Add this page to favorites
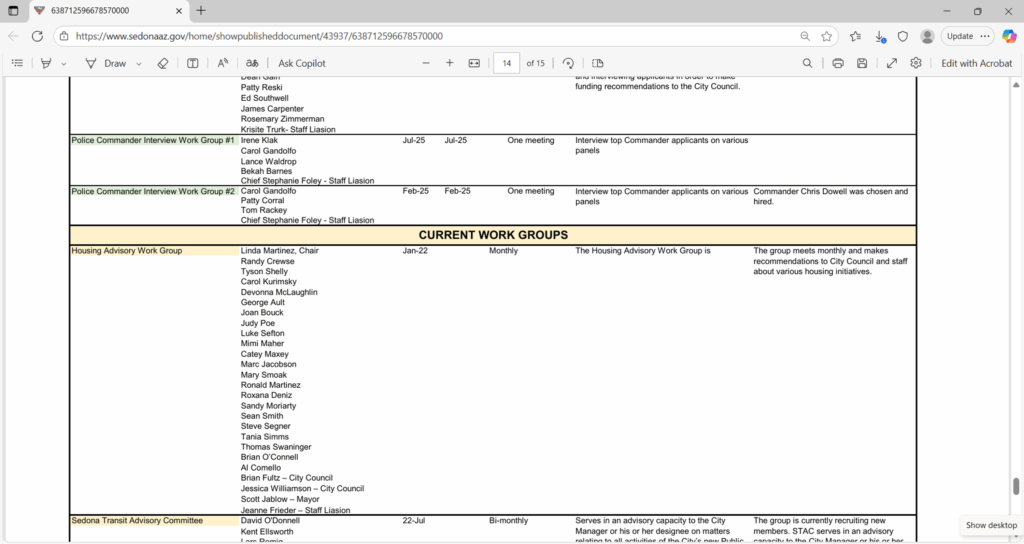1024x544 pixels. click(827, 36)
